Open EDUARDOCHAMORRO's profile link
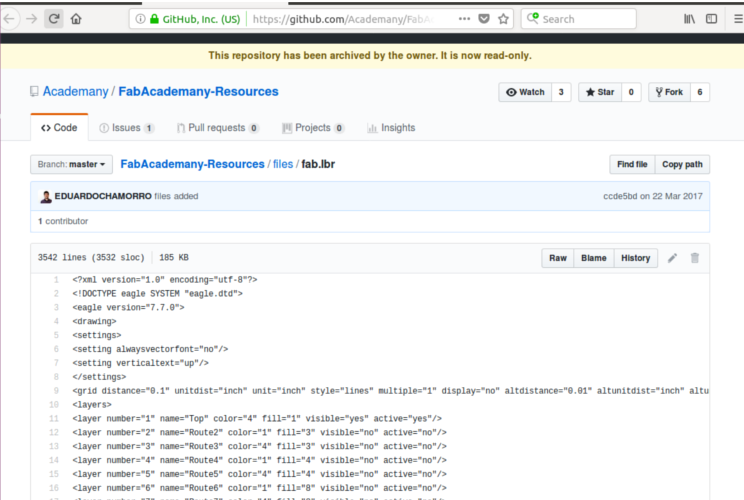Image resolution: width=744 pixels, height=500 pixels. 103,196
